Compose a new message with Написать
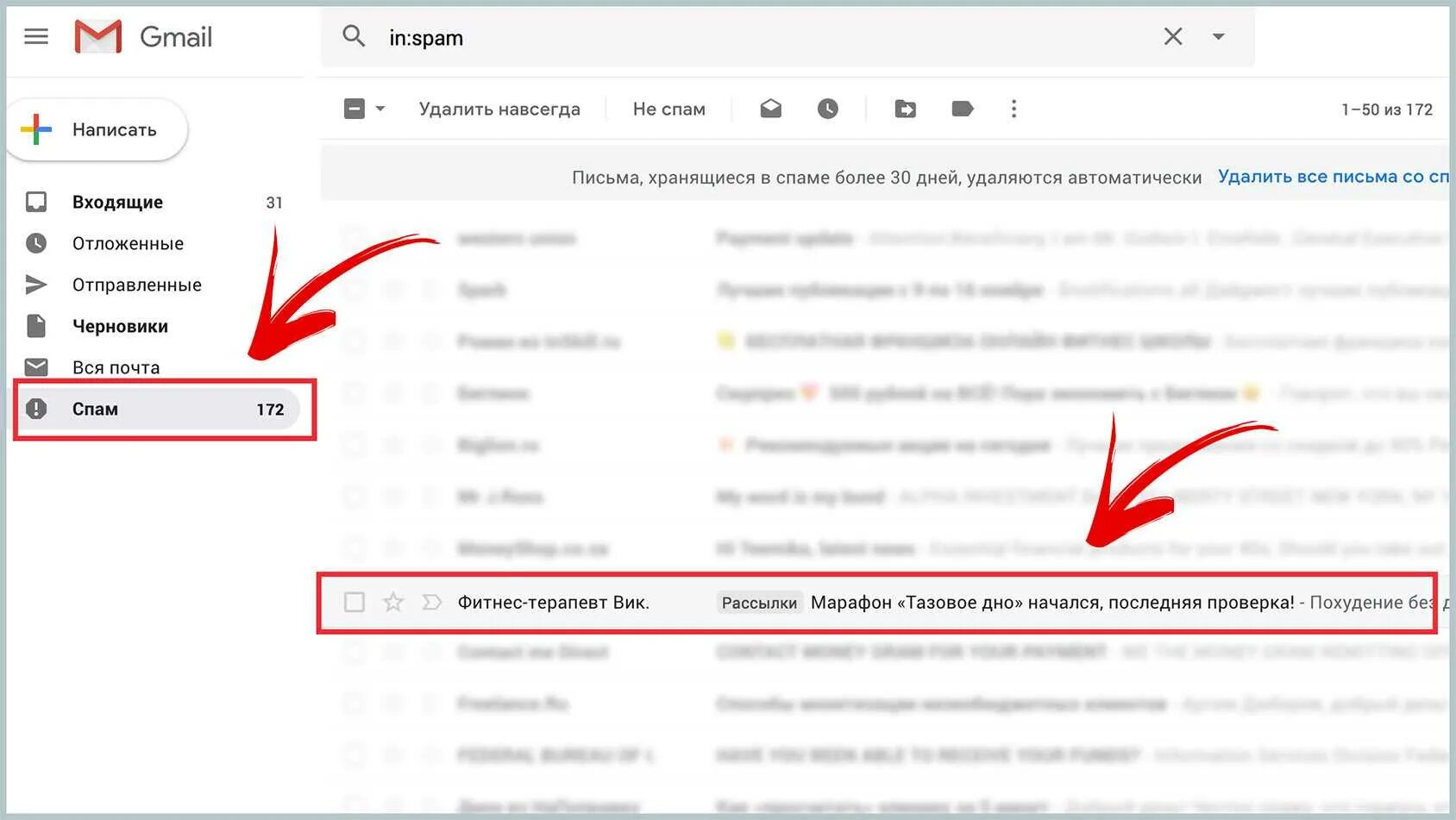 point(97,129)
